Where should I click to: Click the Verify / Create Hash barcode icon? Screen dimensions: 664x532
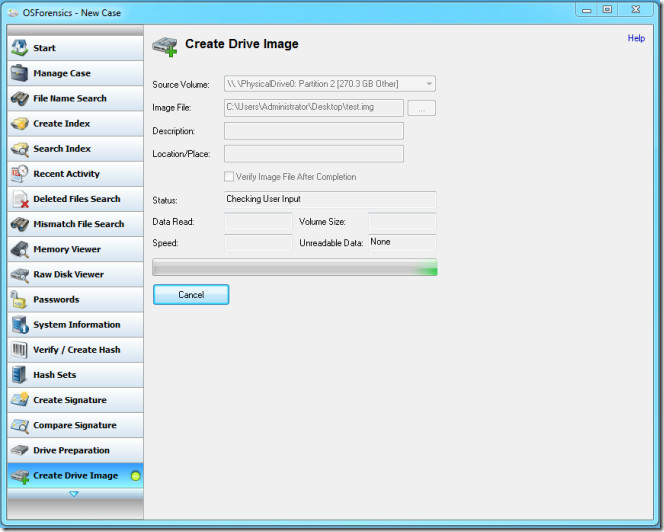coord(19,349)
